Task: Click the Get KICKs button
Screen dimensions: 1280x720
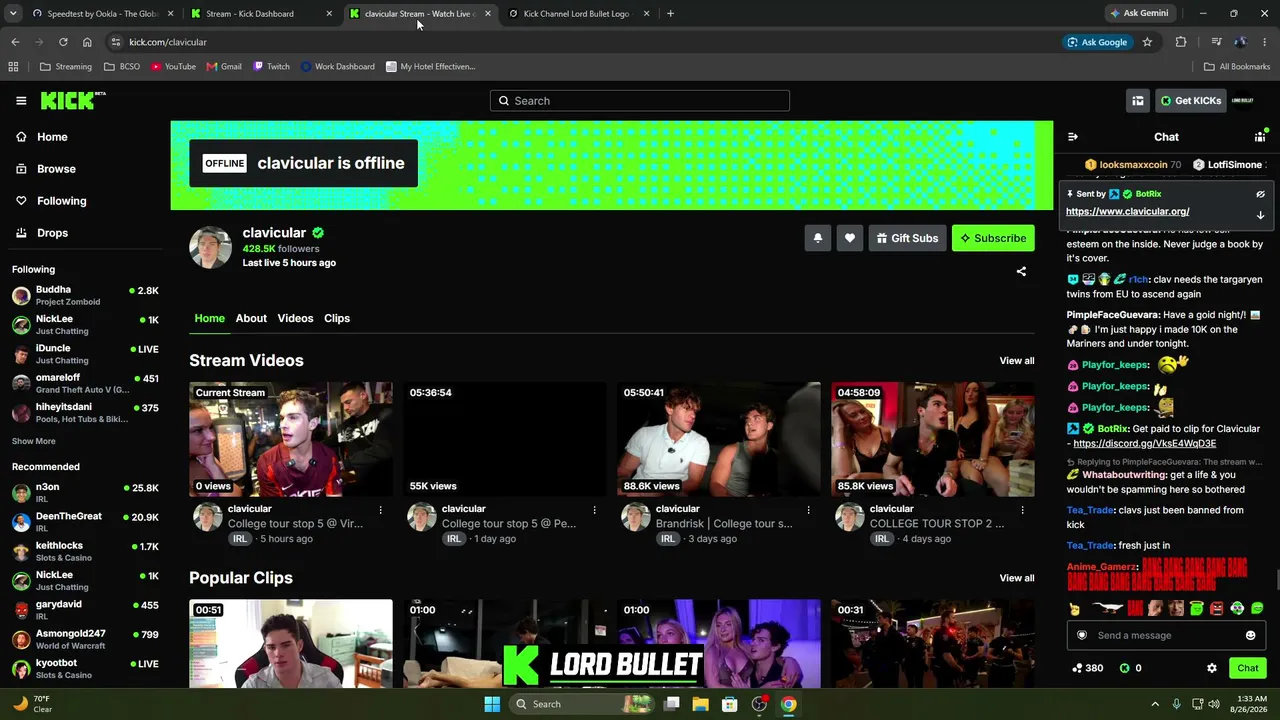Action: tap(1191, 101)
